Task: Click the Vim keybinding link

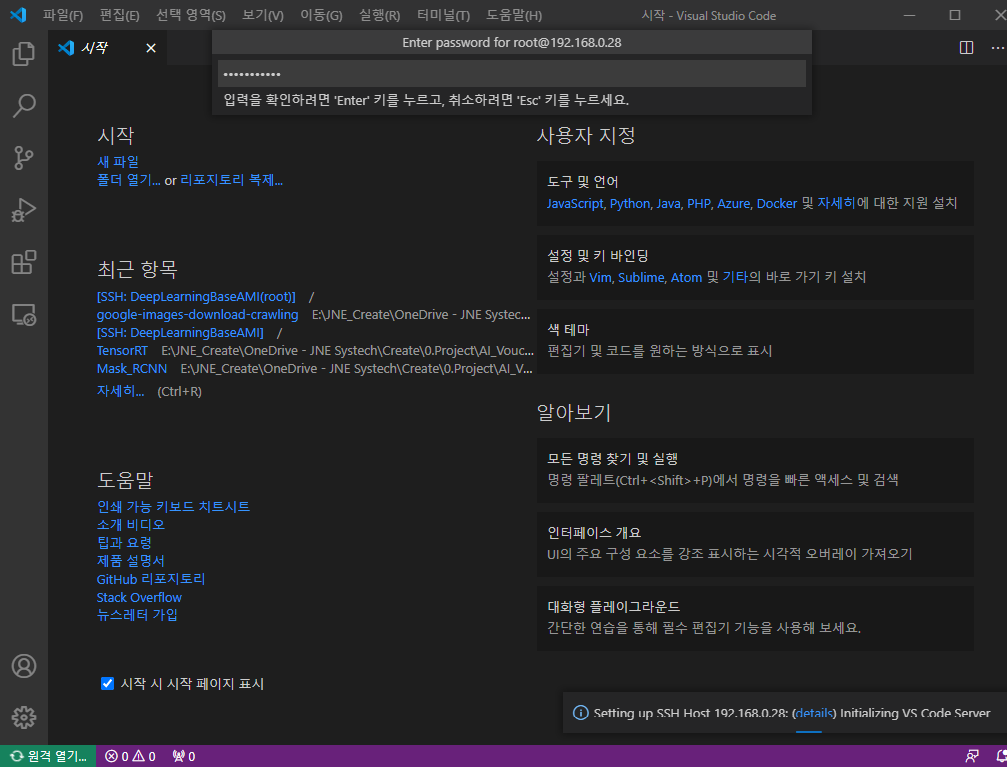Action: coord(600,278)
